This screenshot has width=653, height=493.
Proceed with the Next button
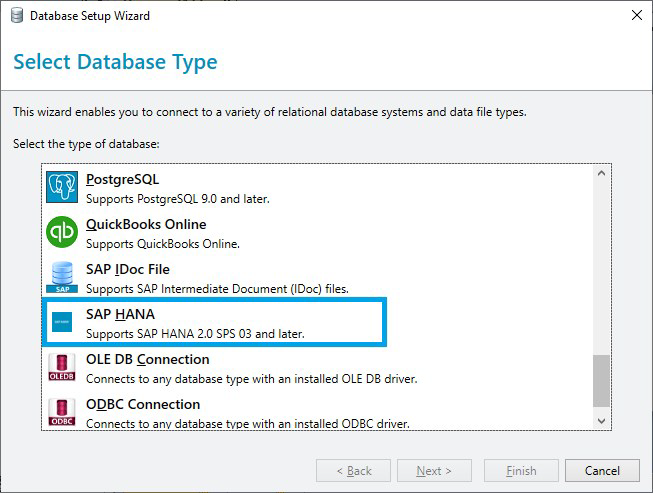click(x=434, y=471)
